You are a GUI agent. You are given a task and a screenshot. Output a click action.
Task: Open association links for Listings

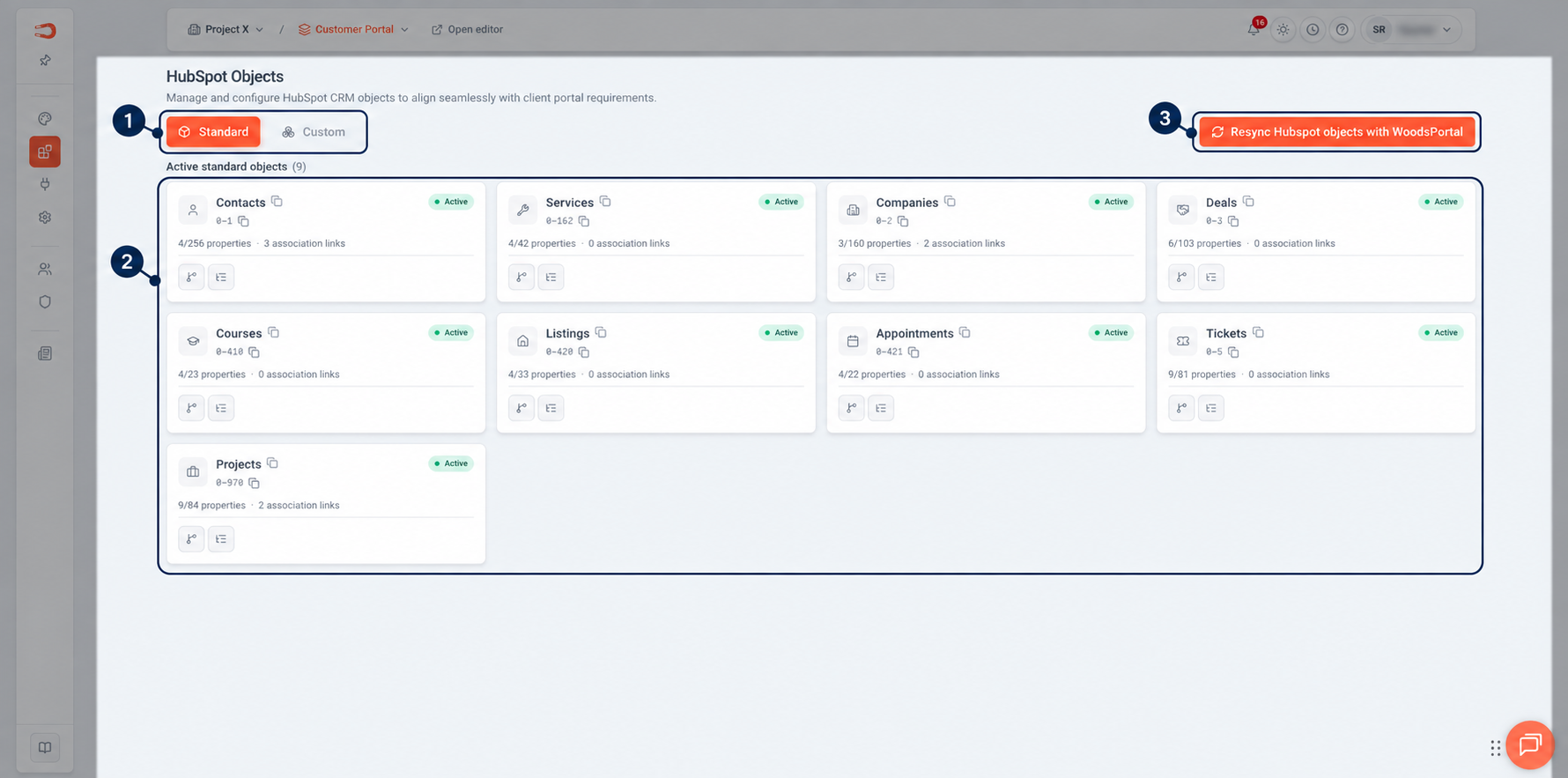521,408
